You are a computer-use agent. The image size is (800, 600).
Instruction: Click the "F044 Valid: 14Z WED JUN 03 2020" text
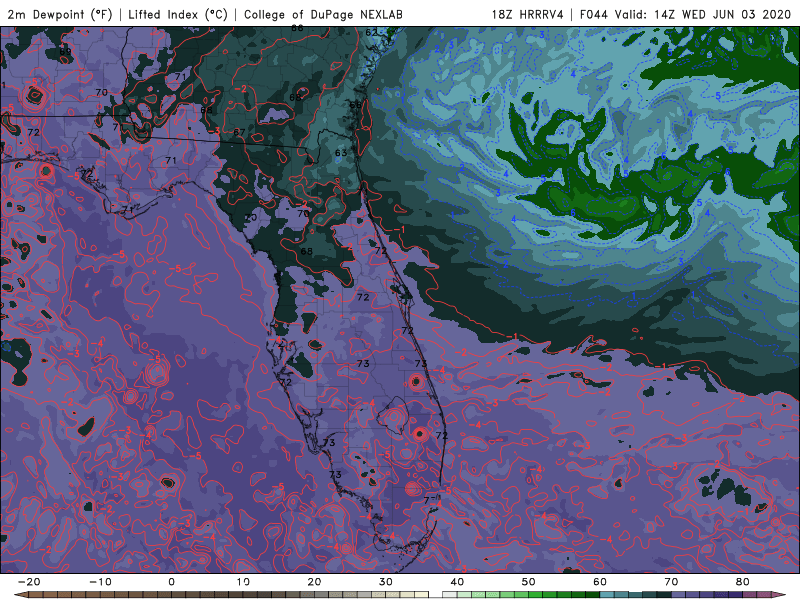[685, 15]
